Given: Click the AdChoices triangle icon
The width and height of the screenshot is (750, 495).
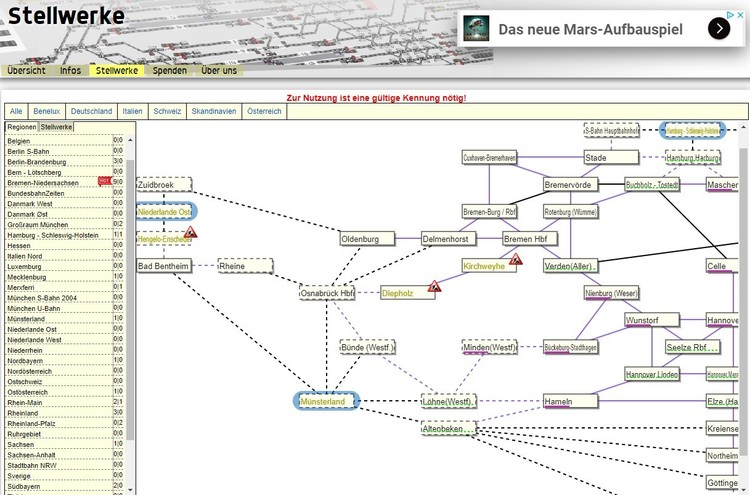Looking at the screenshot, I should pyautogui.click(x=730, y=15).
